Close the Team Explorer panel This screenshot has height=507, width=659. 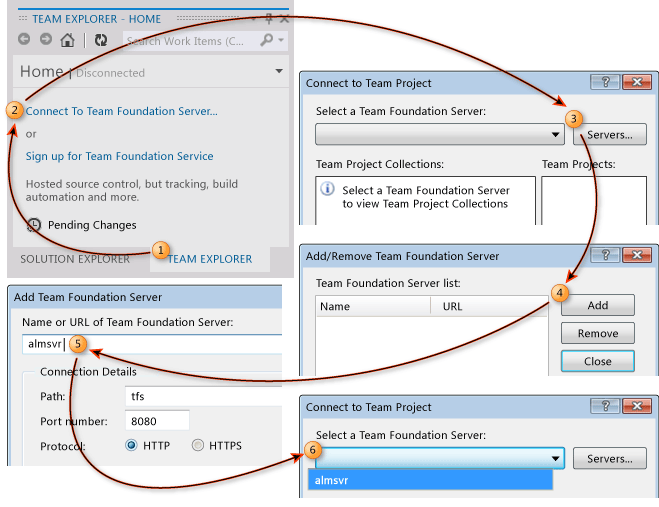click(285, 18)
